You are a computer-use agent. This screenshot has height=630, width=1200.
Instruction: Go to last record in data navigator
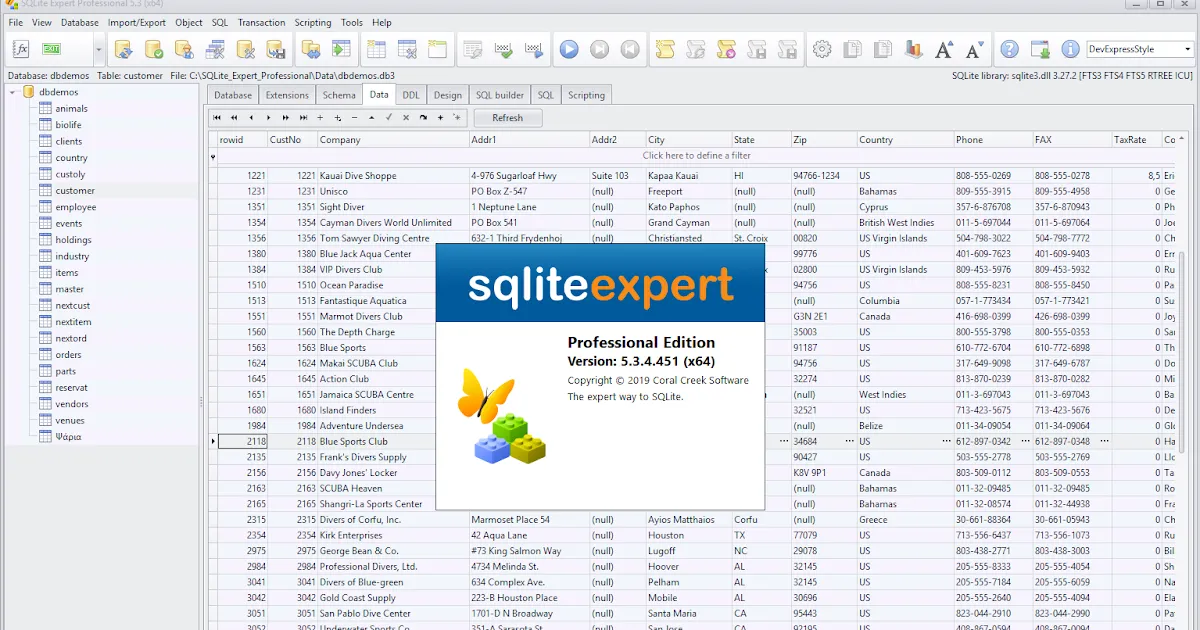302,118
